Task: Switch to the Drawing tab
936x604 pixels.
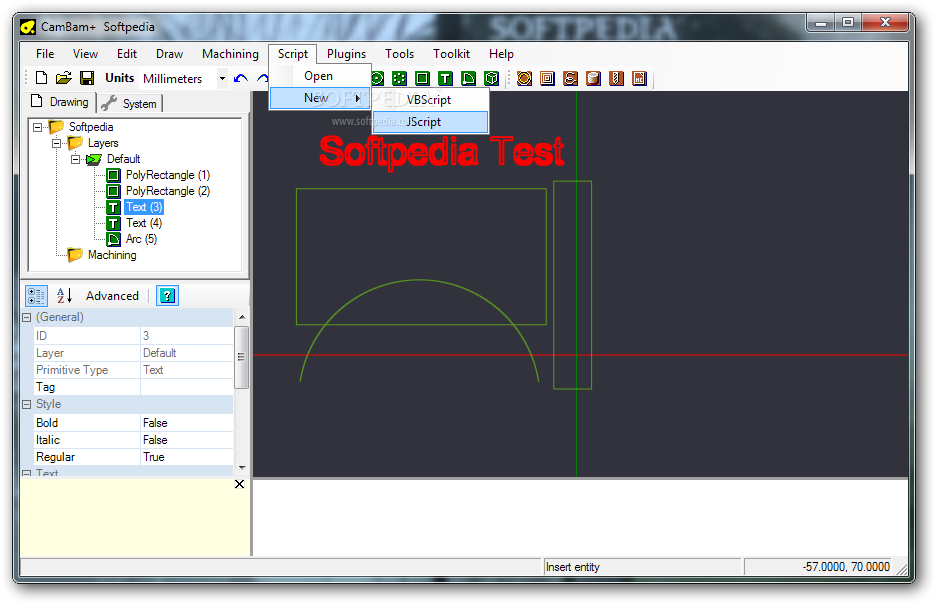Action: click(x=60, y=102)
